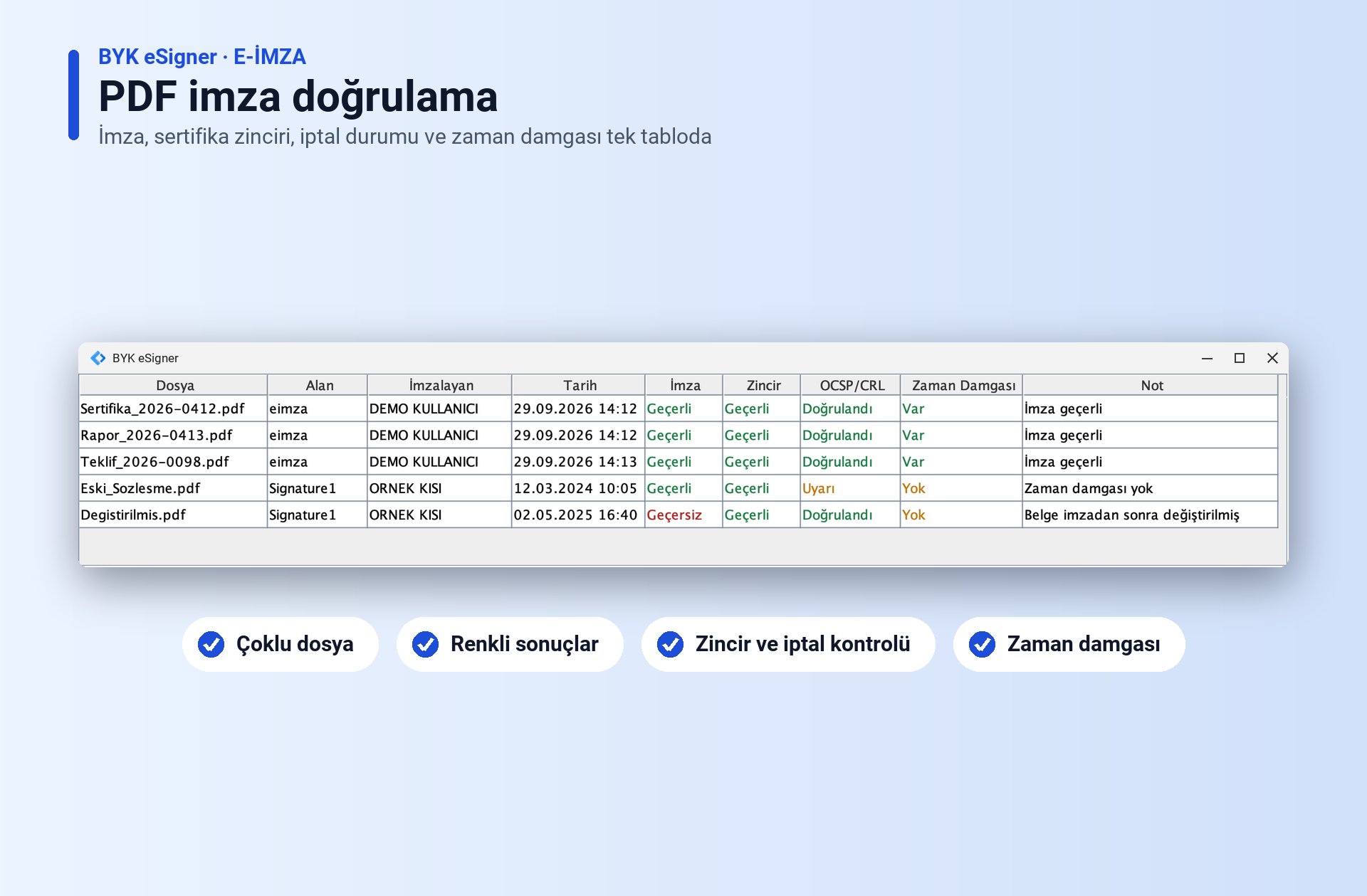Sort by the İmzalayan column header

439,385
